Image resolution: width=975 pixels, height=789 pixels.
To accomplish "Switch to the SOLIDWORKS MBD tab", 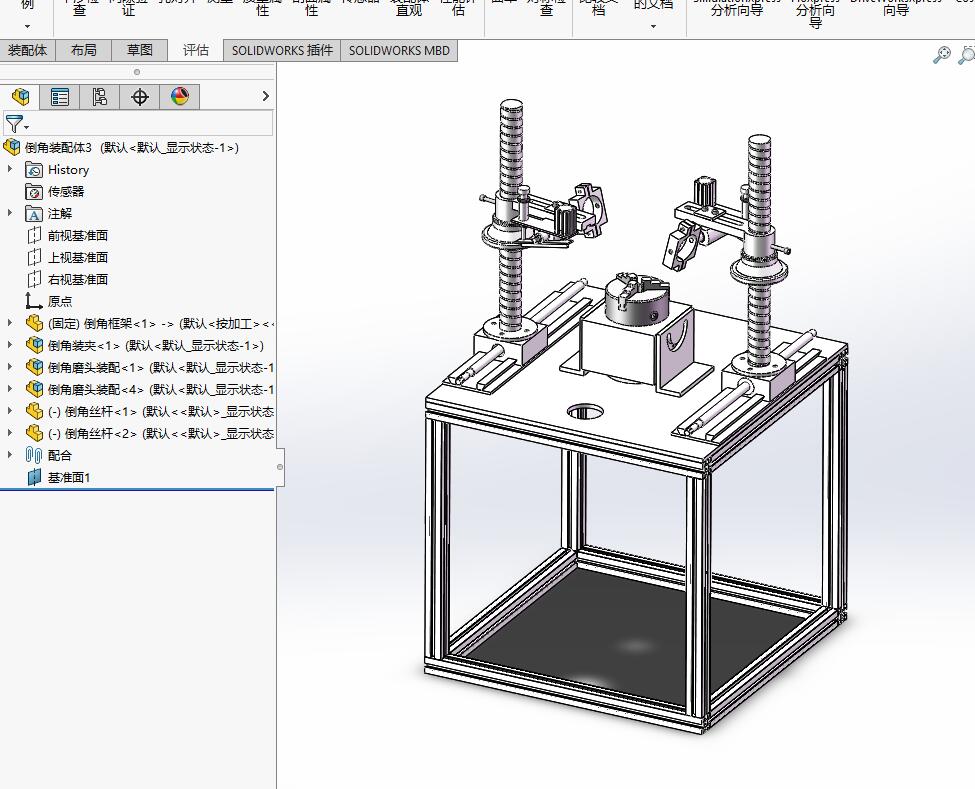I will tap(399, 50).
